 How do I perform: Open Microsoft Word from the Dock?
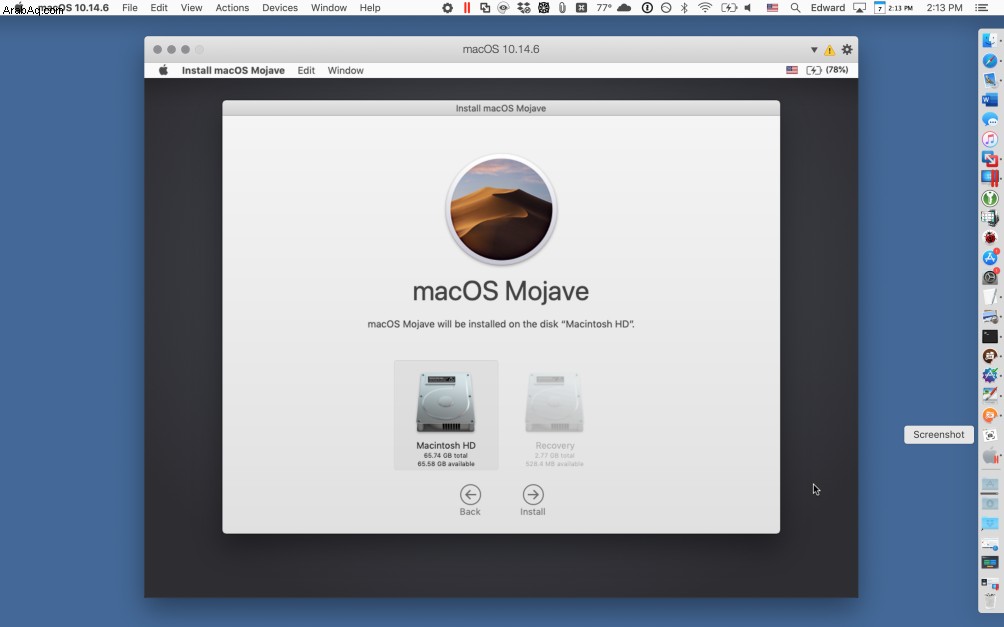(x=990, y=100)
